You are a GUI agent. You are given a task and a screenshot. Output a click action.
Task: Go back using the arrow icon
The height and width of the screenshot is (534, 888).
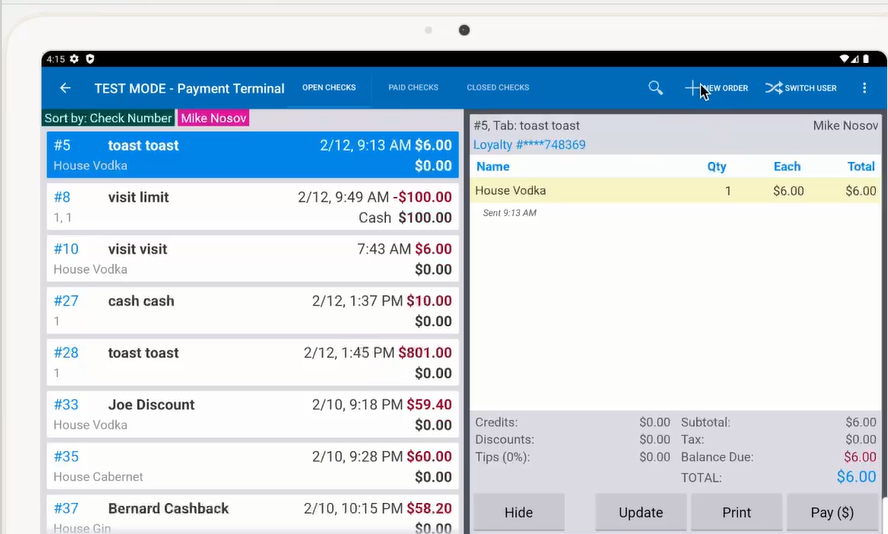(65, 88)
